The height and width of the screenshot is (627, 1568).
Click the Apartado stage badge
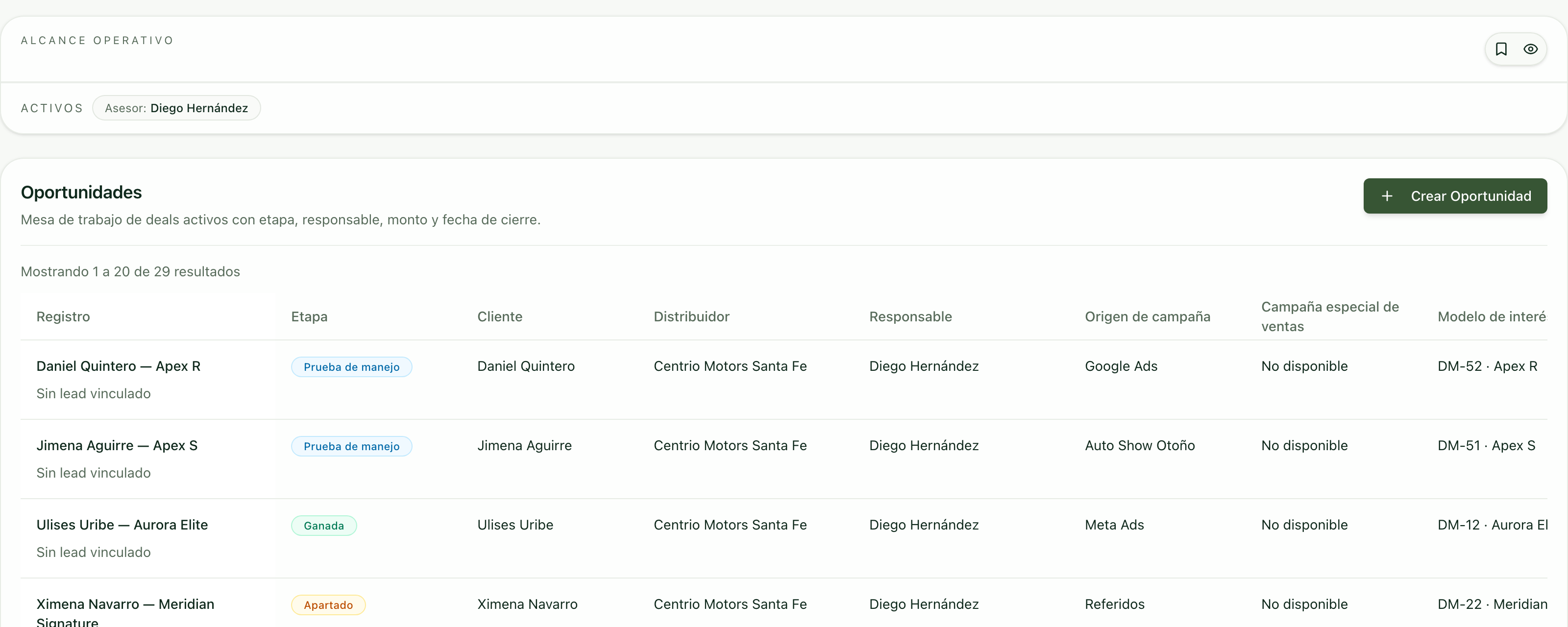tap(328, 604)
